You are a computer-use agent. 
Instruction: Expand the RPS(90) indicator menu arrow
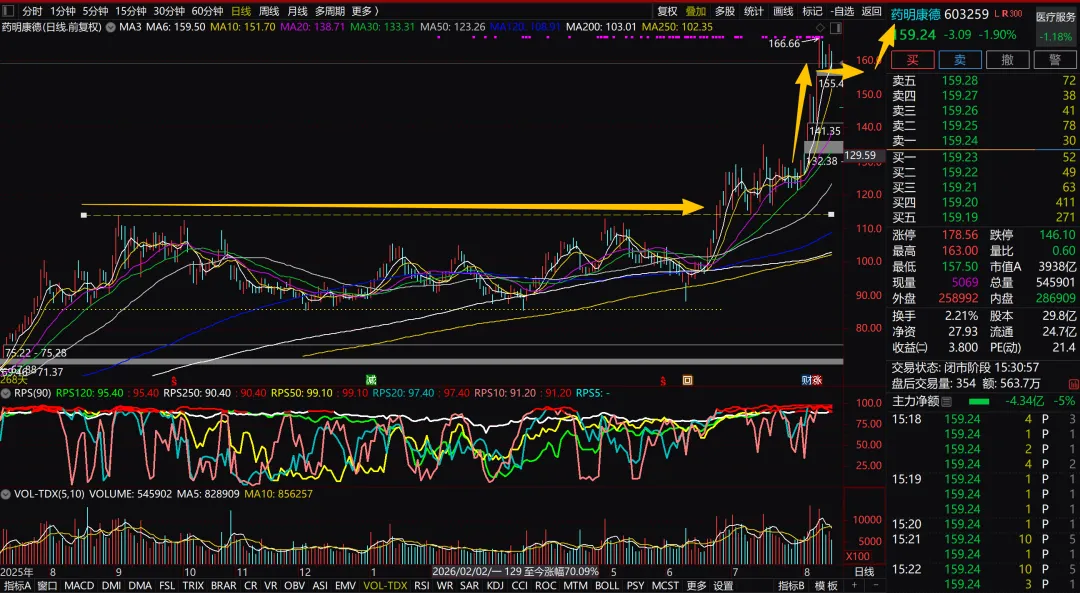click(6, 393)
